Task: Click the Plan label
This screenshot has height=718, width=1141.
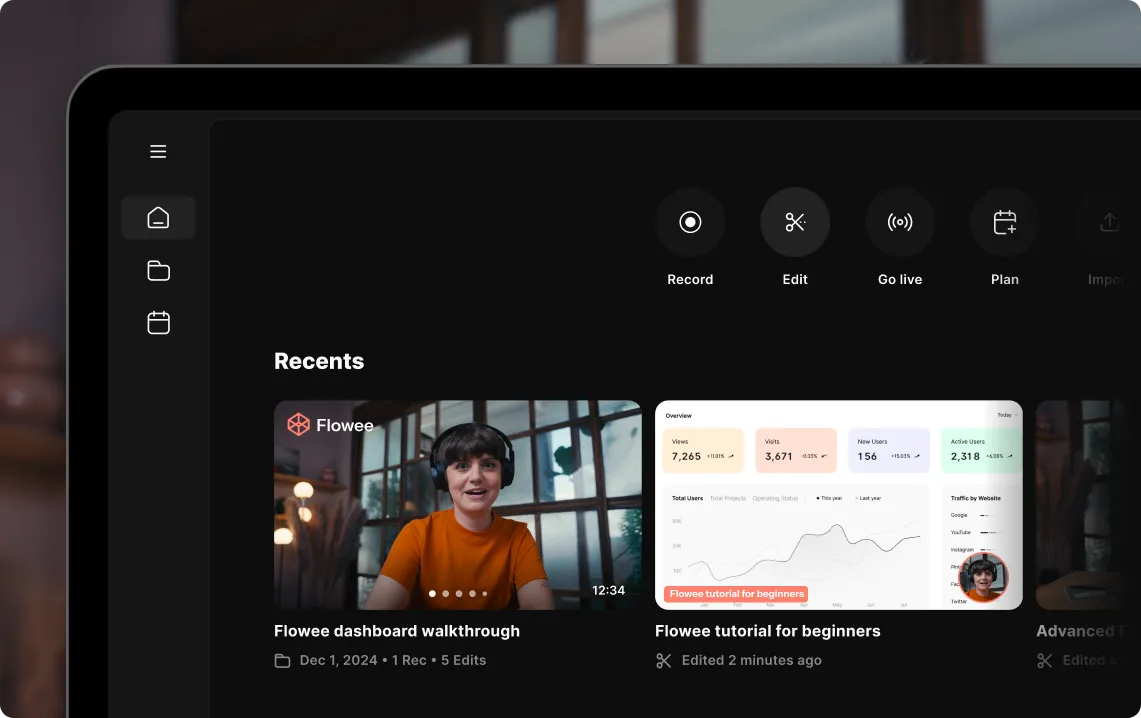Action: [1004, 279]
